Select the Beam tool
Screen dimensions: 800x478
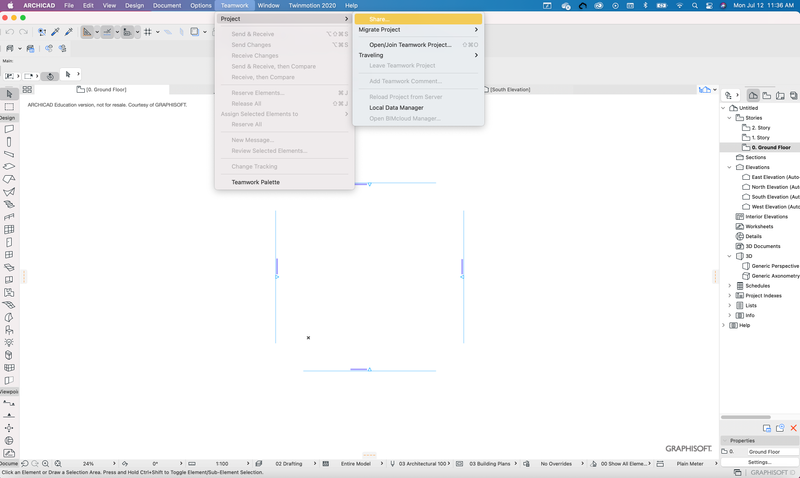[x=9, y=154]
